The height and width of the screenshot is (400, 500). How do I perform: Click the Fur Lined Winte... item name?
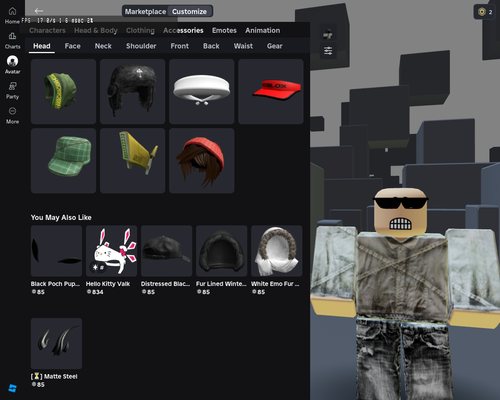(221, 284)
